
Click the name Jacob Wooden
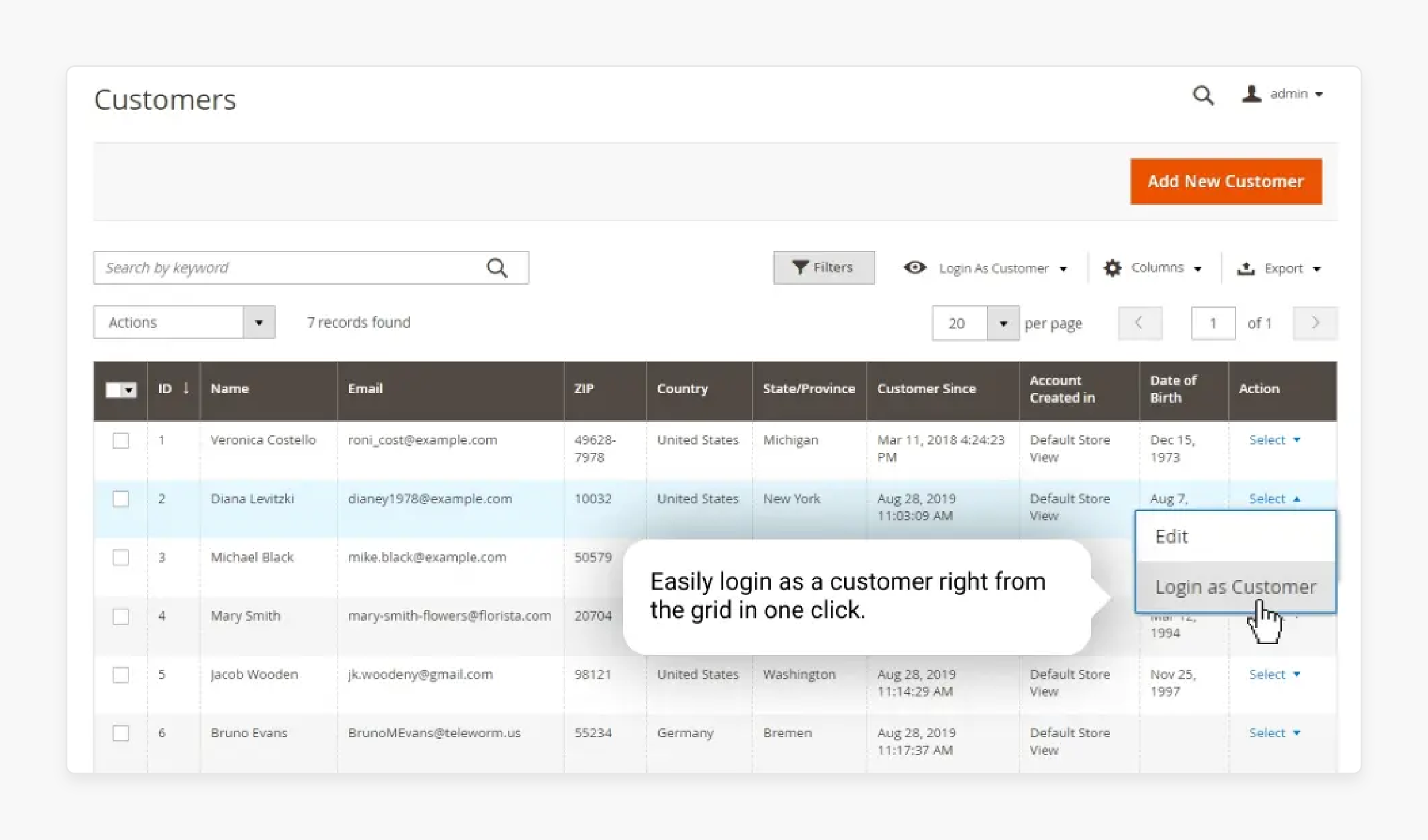pyautogui.click(x=254, y=674)
